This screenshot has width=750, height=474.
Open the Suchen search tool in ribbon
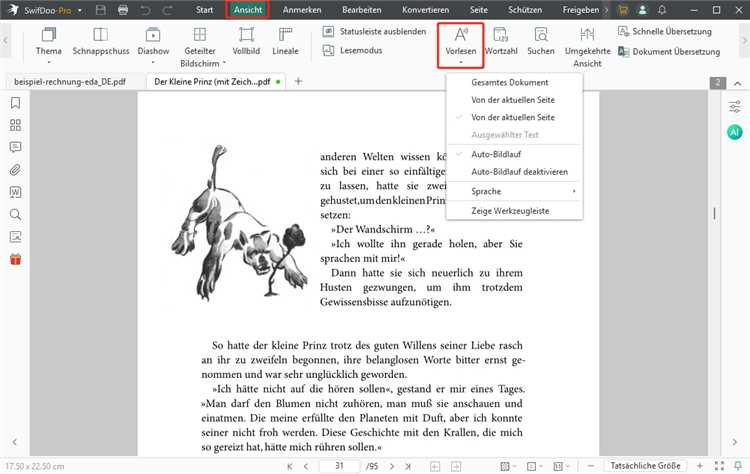(x=540, y=41)
